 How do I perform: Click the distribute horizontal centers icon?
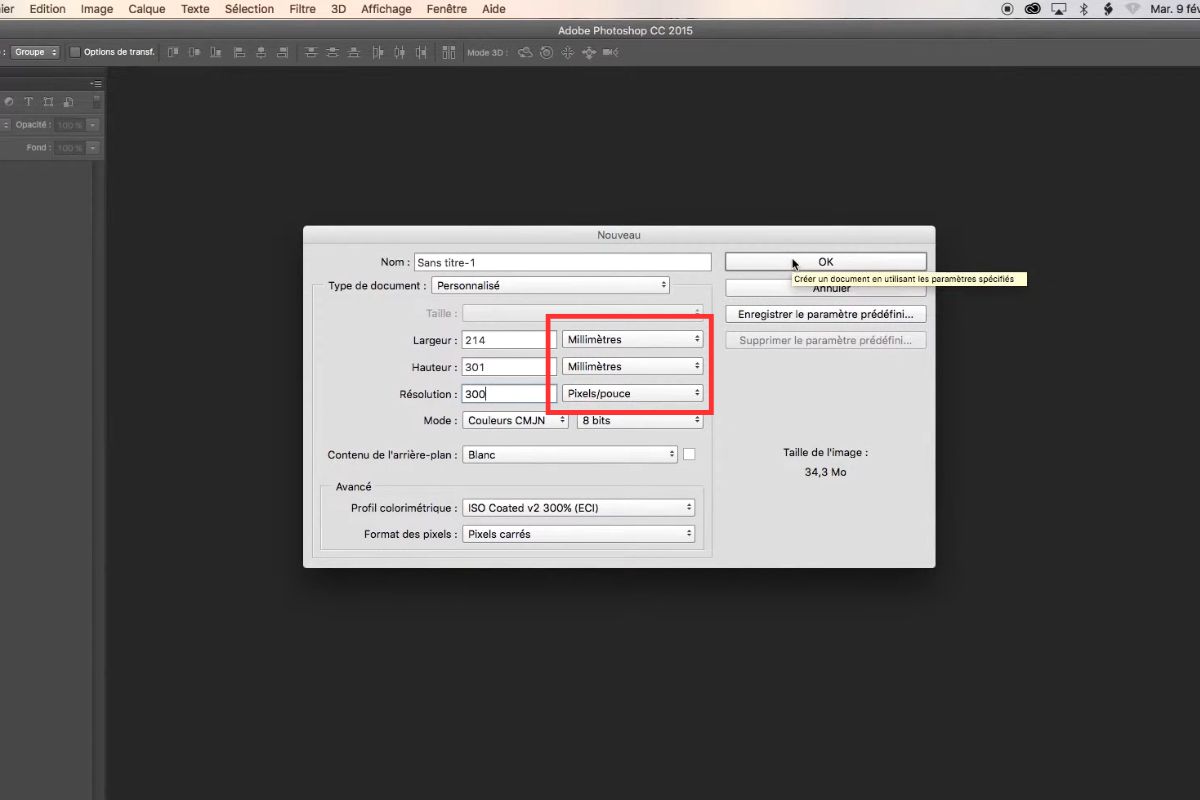400,52
